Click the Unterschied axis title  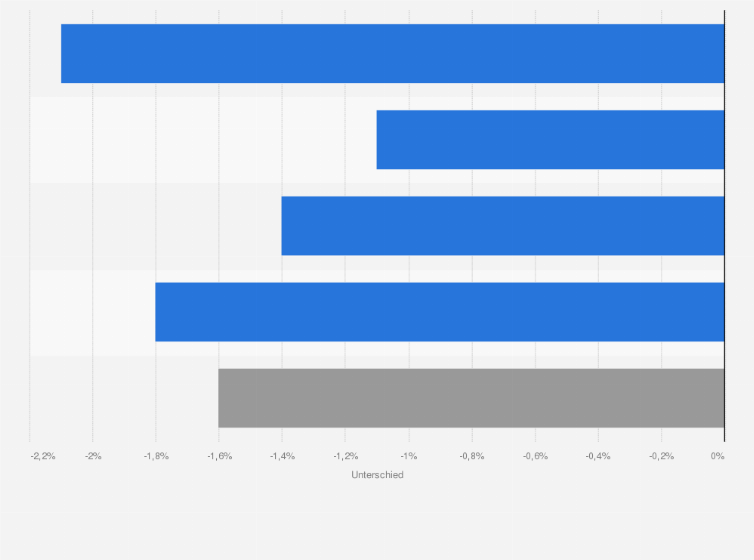coord(377,475)
